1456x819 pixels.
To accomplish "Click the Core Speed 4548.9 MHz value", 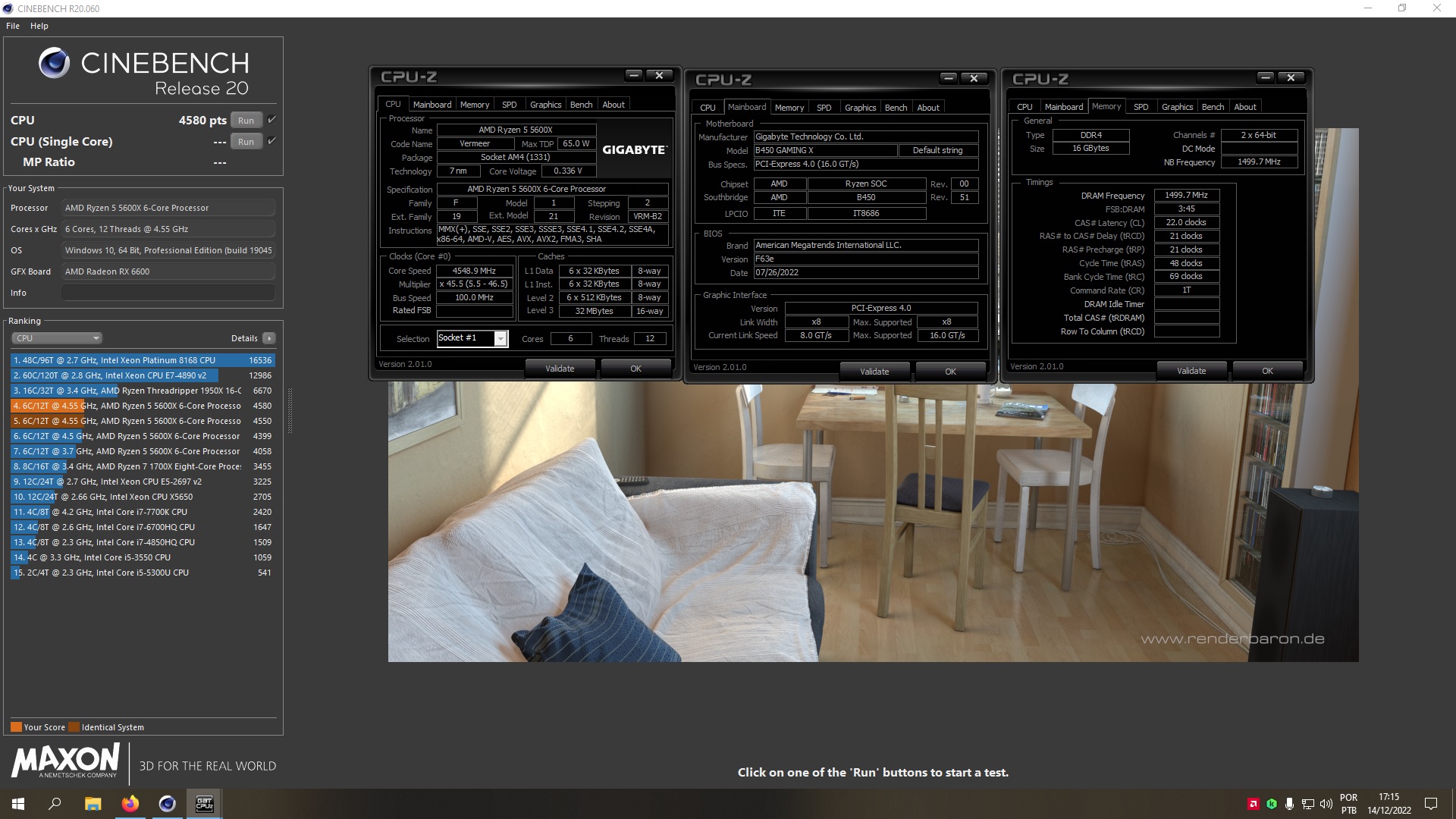I will (474, 271).
